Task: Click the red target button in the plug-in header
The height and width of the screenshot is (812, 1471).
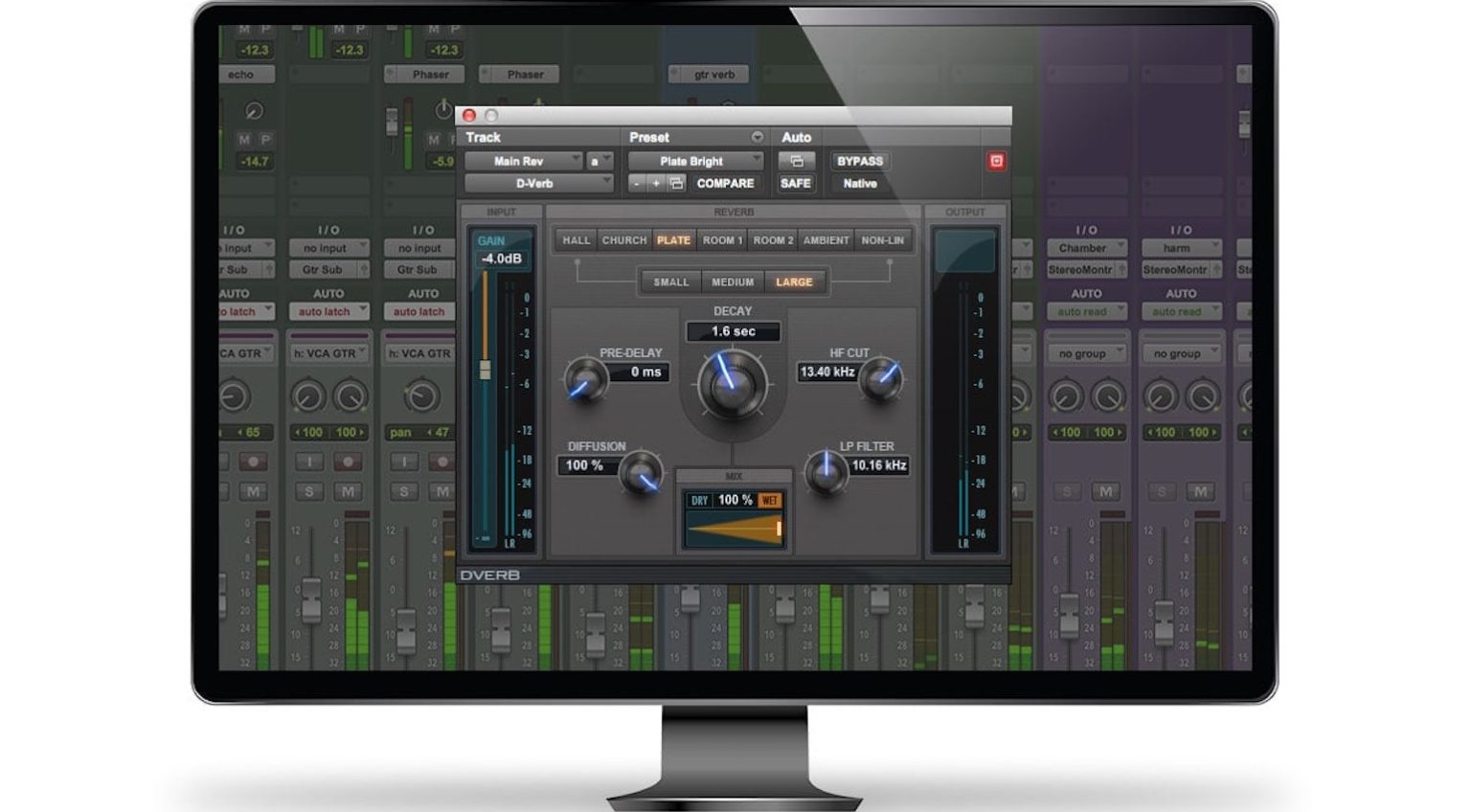Action: [x=996, y=161]
